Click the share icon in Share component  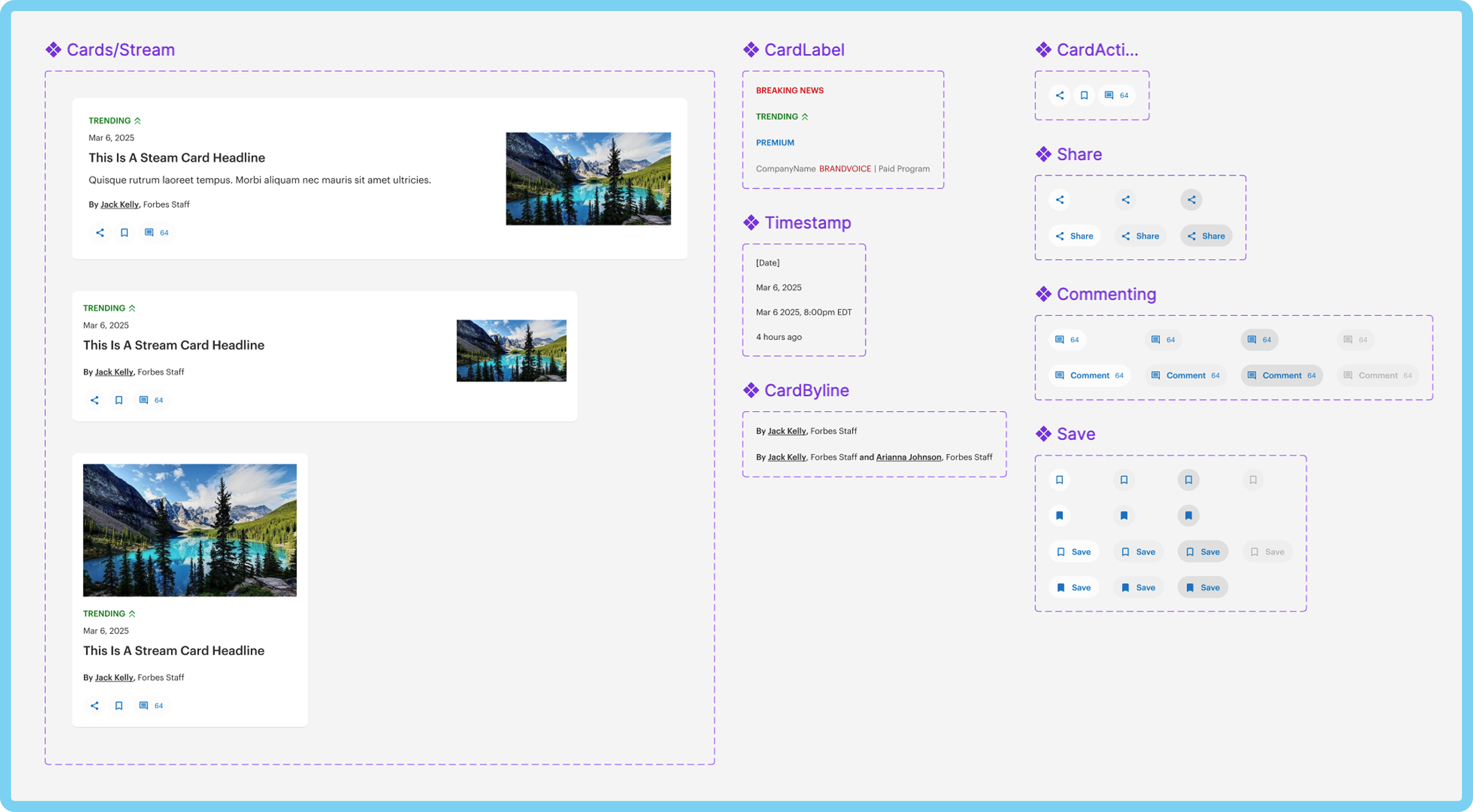[x=1059, y=199]
